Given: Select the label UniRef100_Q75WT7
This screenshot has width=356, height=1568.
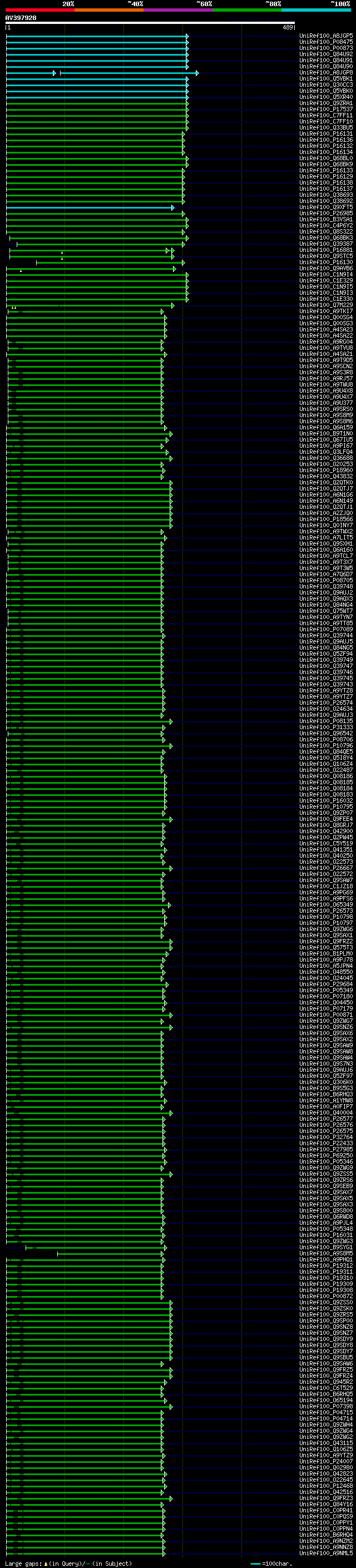Looking at the screenshot, I should (326, 611).
